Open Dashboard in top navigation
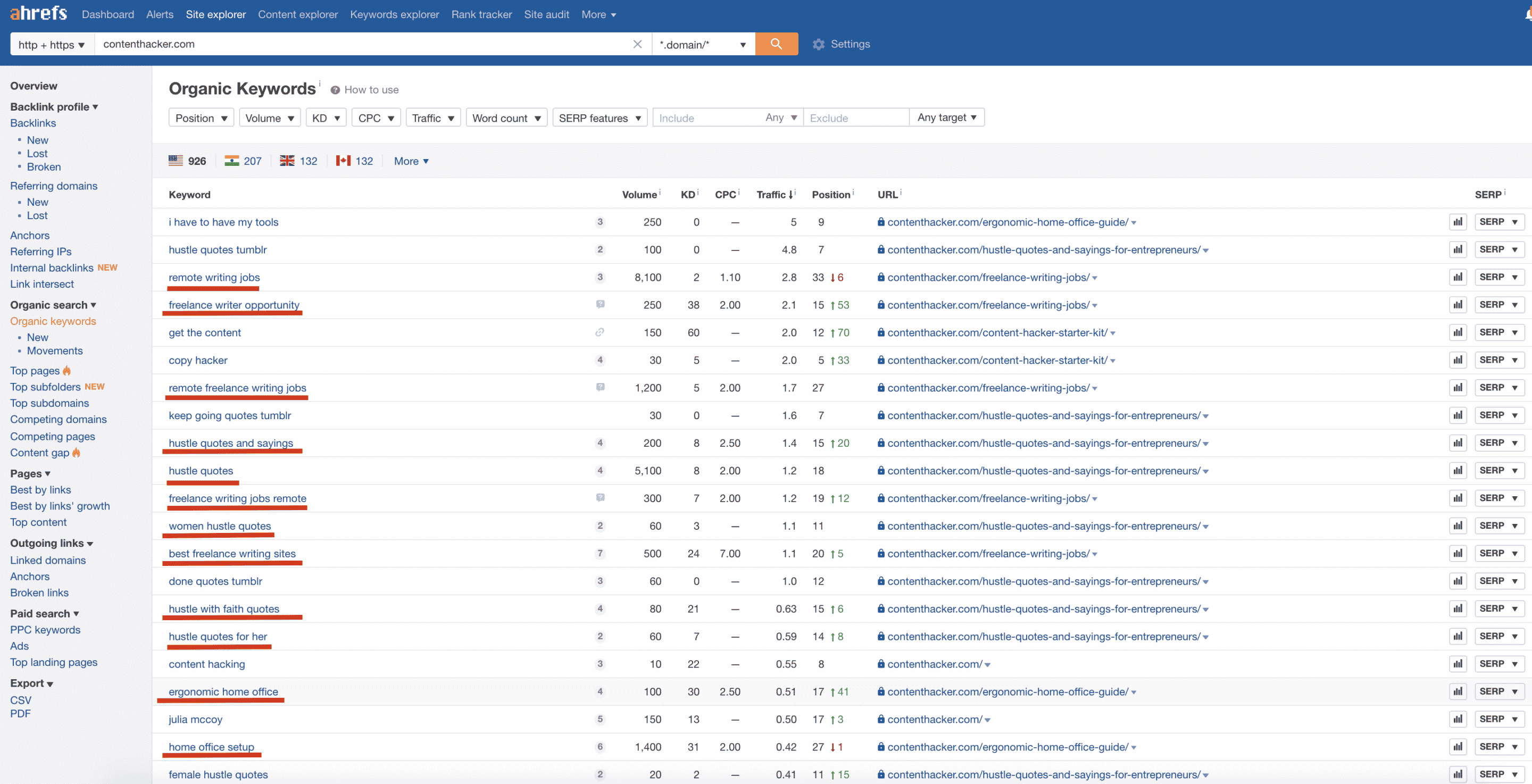Screen dimensions: 1532x784 107,14
